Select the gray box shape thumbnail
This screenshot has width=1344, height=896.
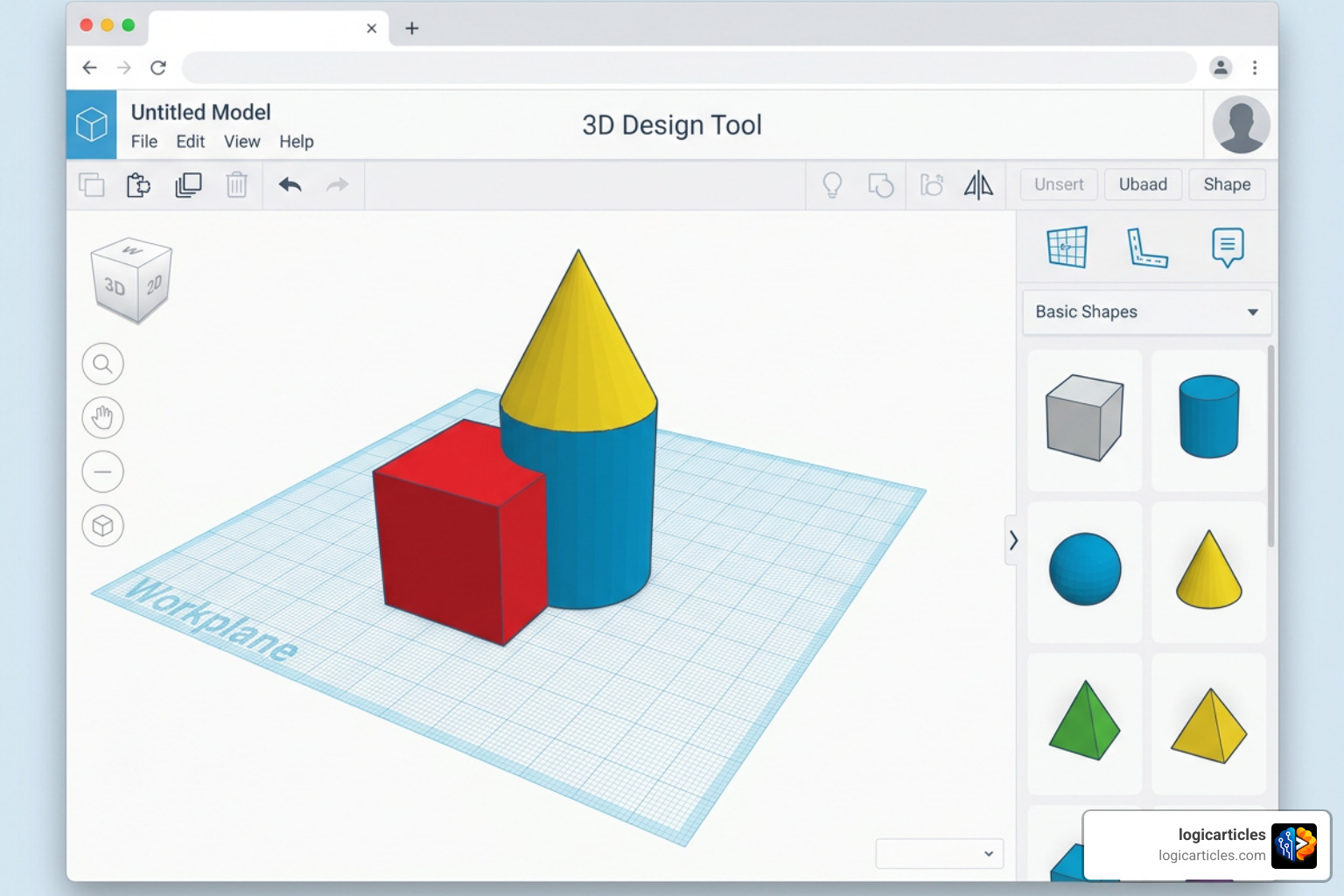(x=1085, y=420)
